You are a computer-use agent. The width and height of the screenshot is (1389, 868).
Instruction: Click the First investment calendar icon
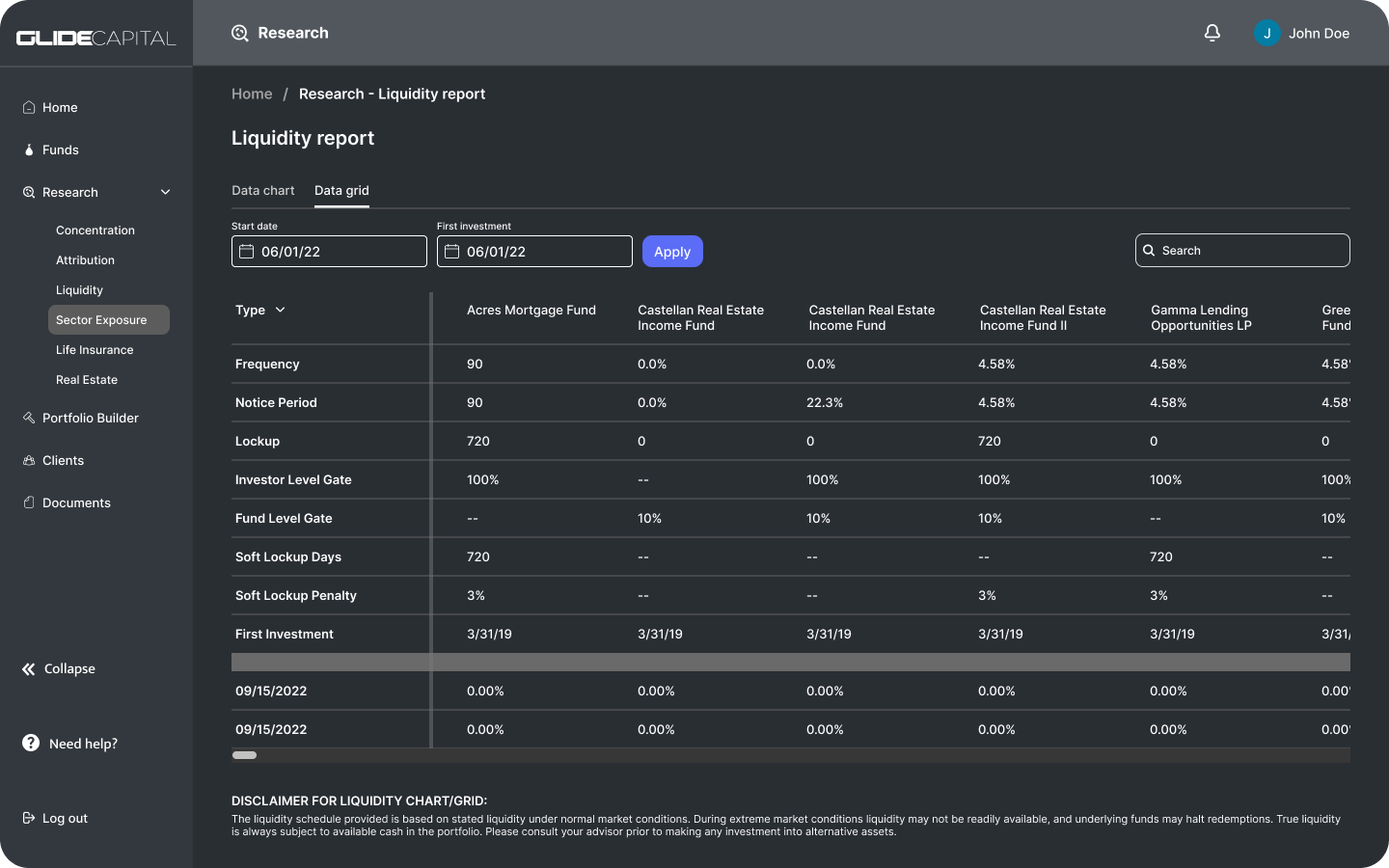click(451, 252)
